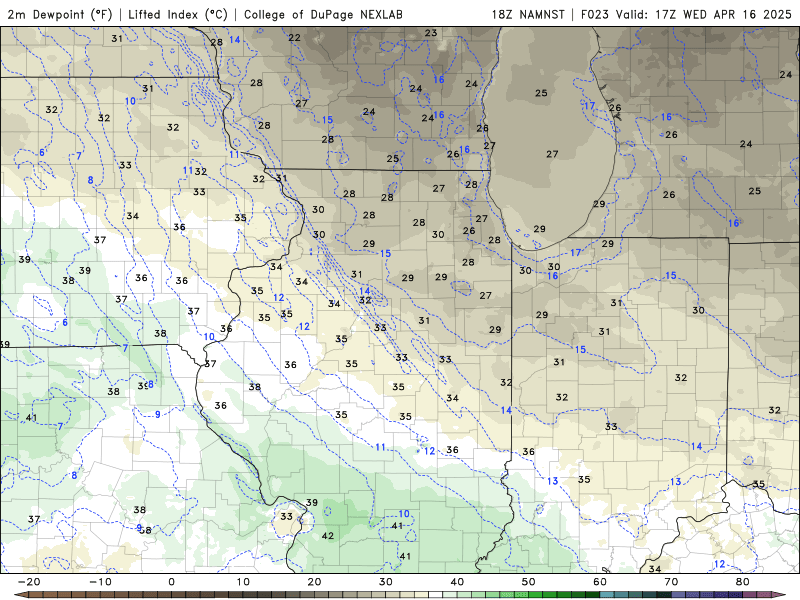Click the 'Lifted Index (°C)' header label
This screenshot has width=800, height=600.
point(178,14)
